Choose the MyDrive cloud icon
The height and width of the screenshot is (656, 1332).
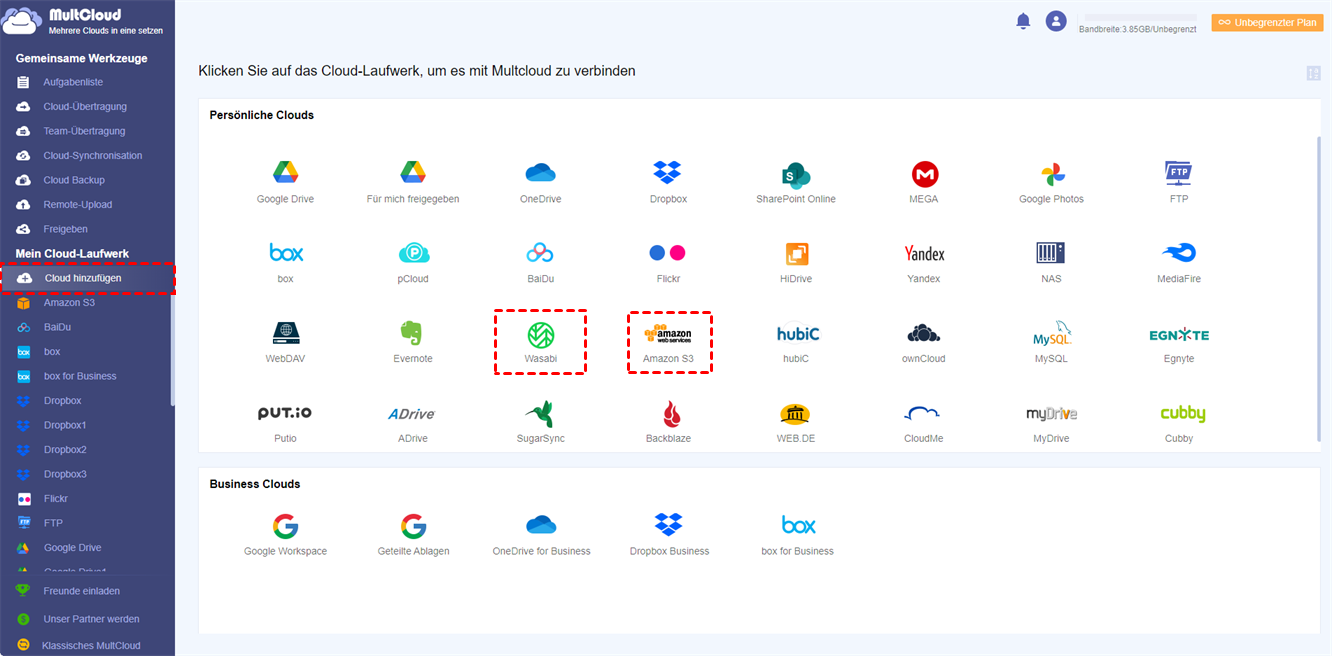(x=1051, y=413)
